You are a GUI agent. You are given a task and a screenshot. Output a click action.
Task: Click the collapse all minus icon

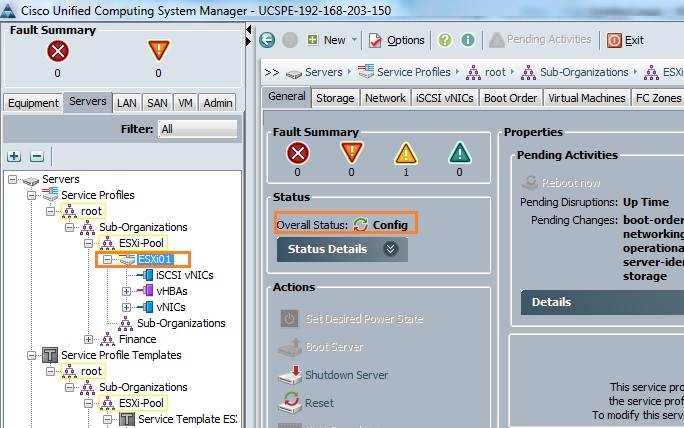pyautogui.click(x=37, y=156)
